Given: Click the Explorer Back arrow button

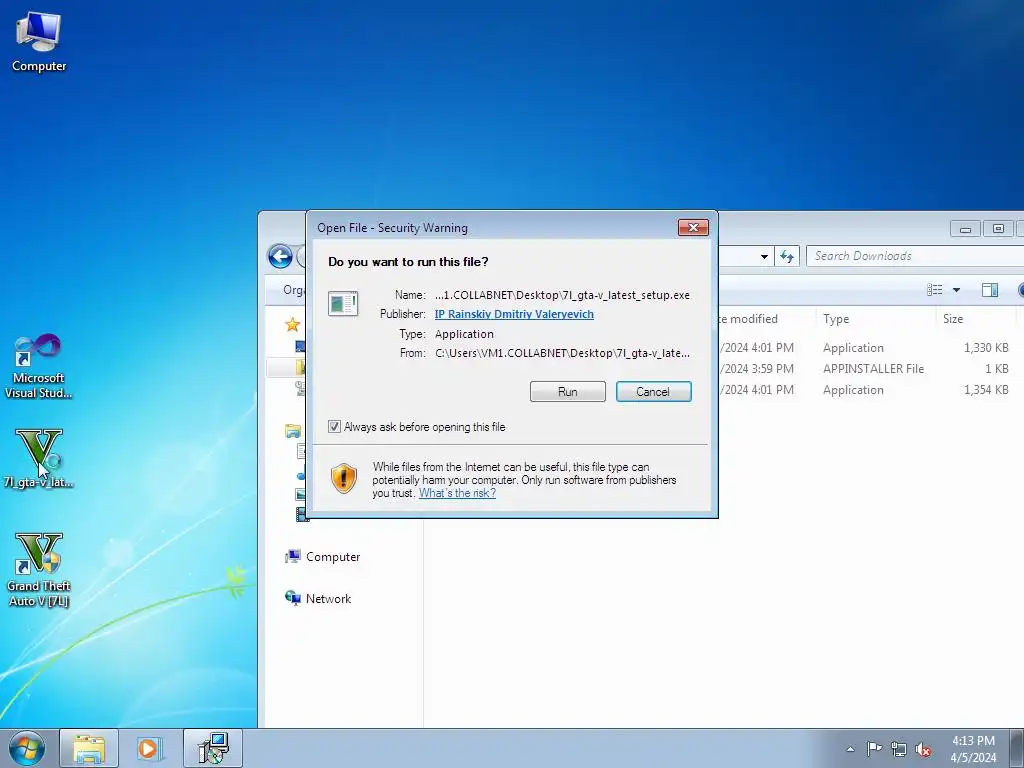Looking at the screenshot, I should click(x=280, y=256).
